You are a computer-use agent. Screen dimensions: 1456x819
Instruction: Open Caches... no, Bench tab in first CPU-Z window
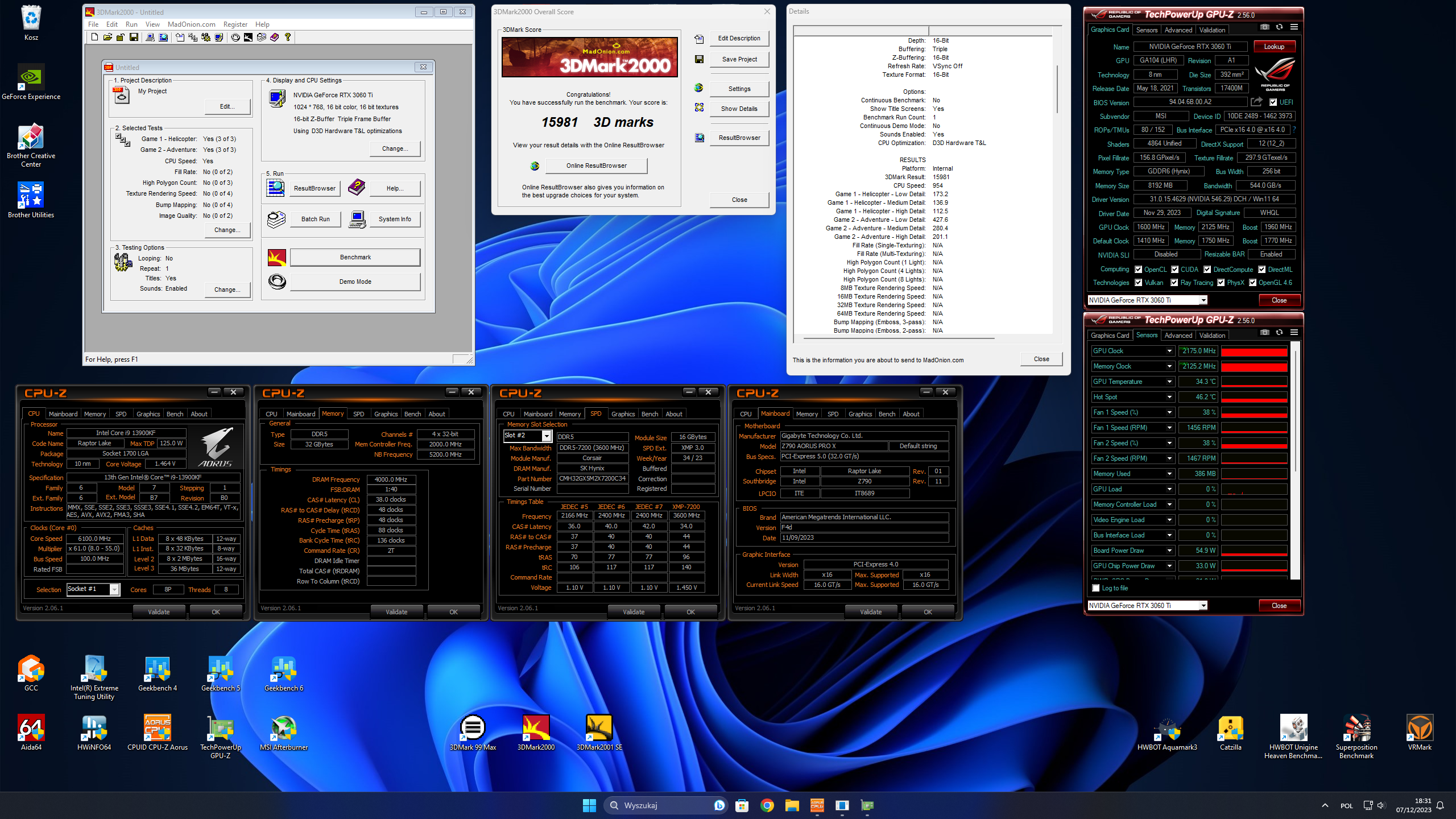(x=175, y=414)
